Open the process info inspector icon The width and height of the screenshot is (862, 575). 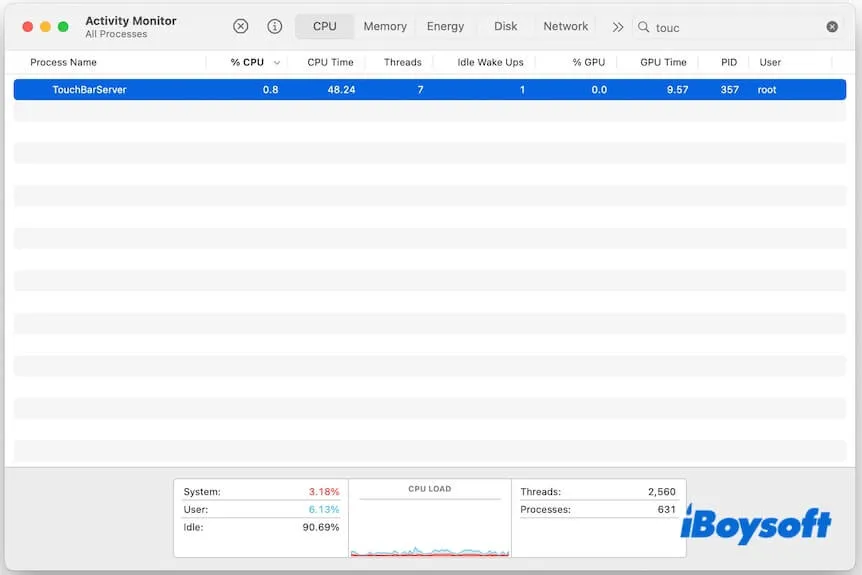(x=274, y=27)
